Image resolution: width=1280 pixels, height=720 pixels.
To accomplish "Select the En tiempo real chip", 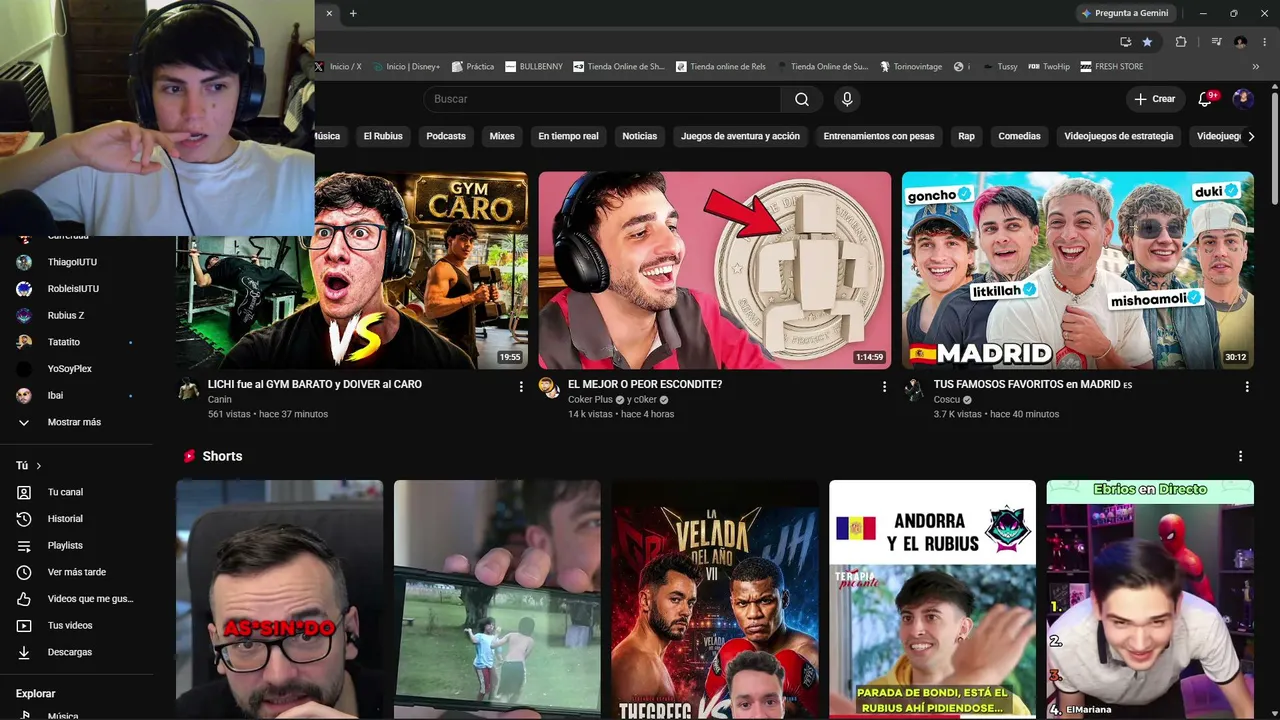I will (x=568, y=136).
